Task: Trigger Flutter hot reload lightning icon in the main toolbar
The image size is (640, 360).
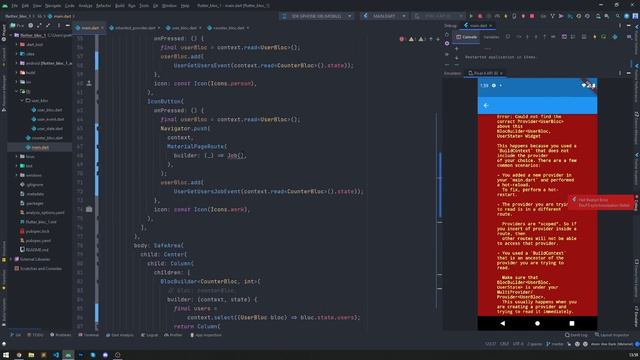Action: point(506,16)
